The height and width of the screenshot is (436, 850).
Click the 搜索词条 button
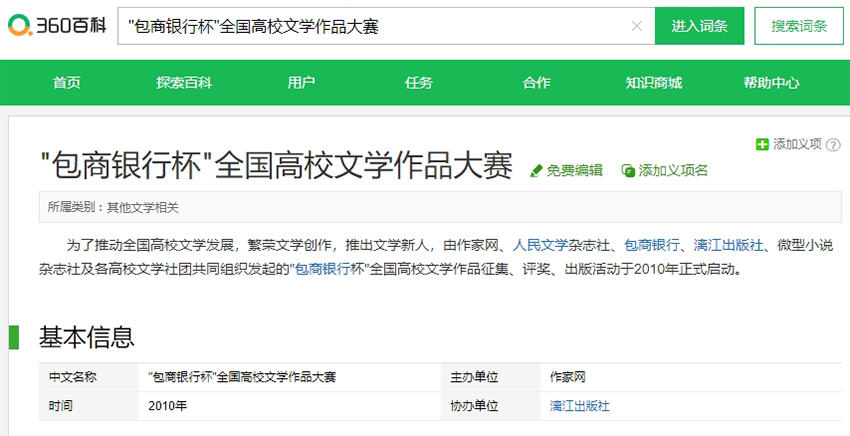799,26
